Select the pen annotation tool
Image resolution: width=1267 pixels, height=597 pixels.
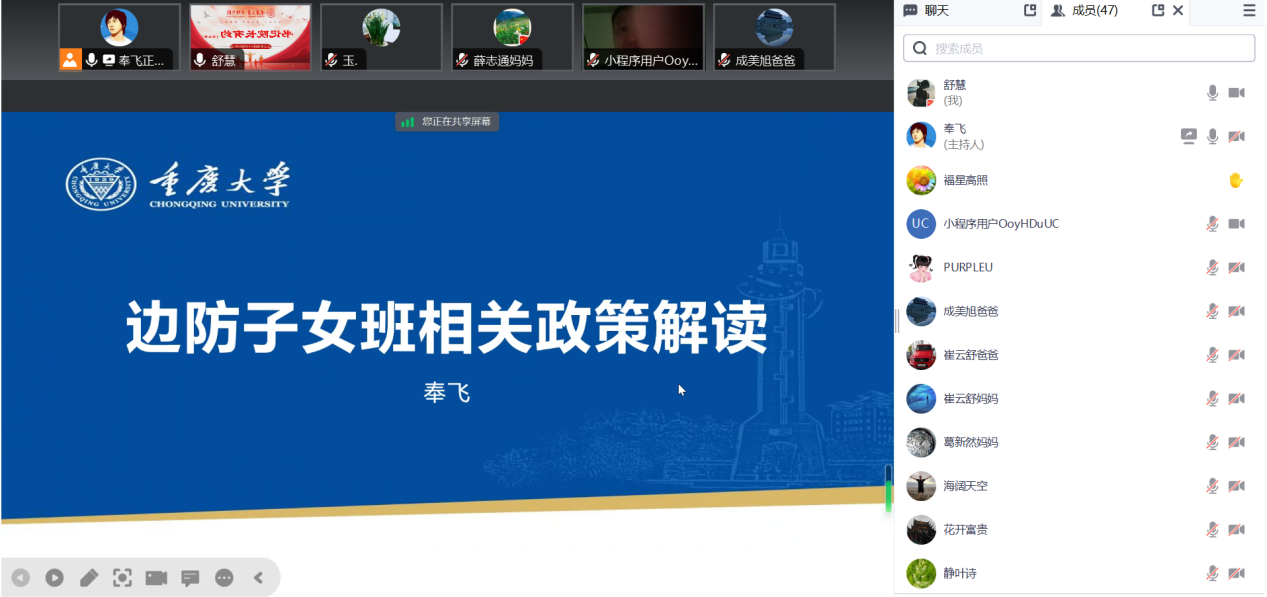click(x=89, y=577)
